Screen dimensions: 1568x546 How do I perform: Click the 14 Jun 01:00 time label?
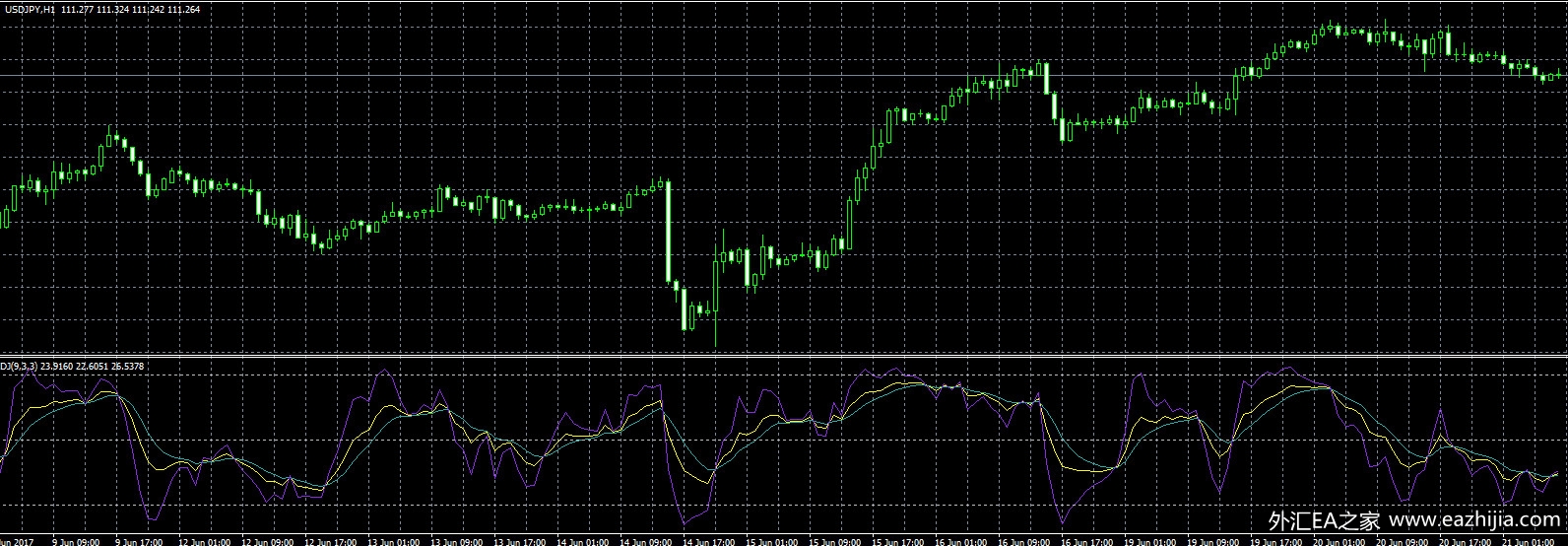(581, 541)
